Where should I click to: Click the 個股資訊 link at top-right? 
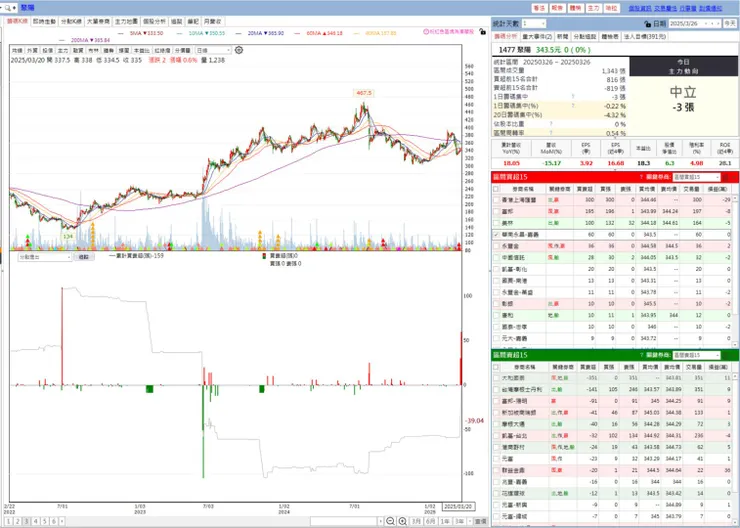pyautogui.click(x=639, y=8)
